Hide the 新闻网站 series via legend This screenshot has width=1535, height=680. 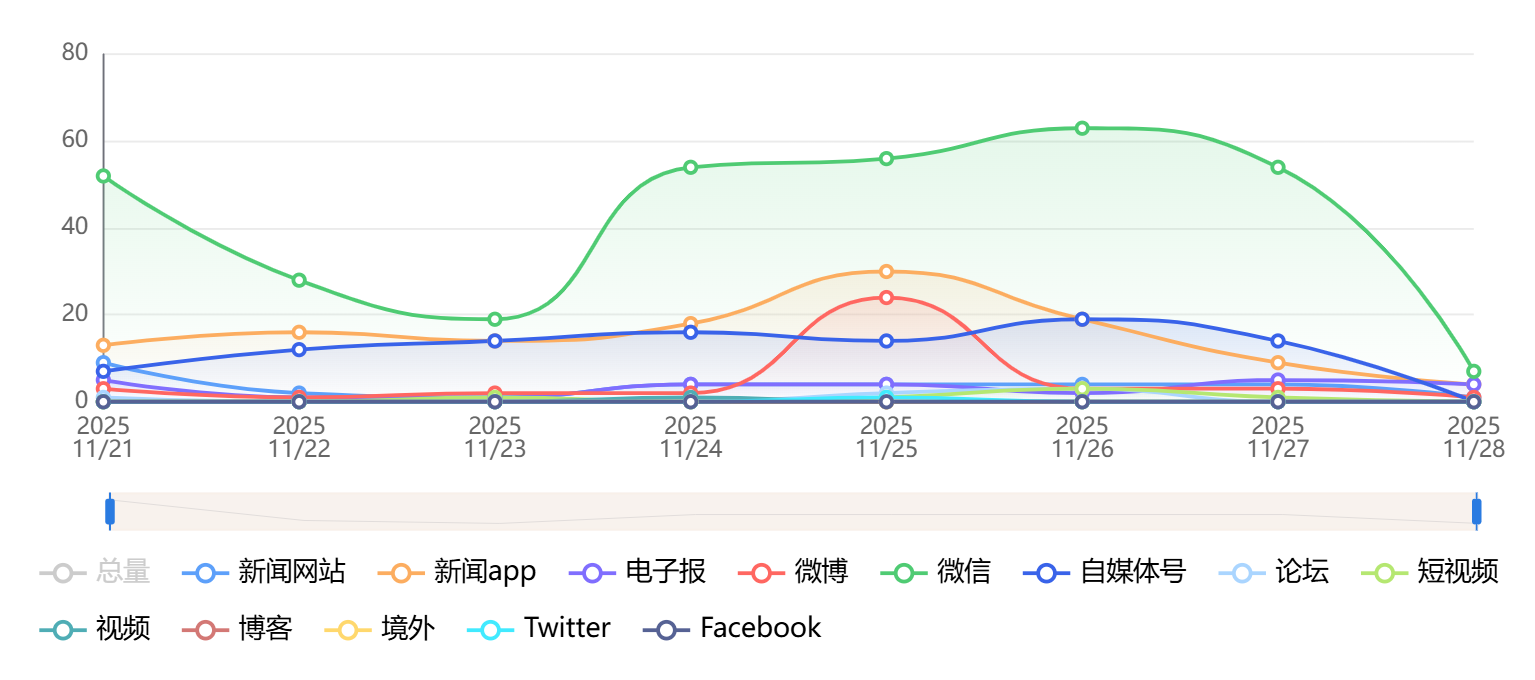click(291, 573)
